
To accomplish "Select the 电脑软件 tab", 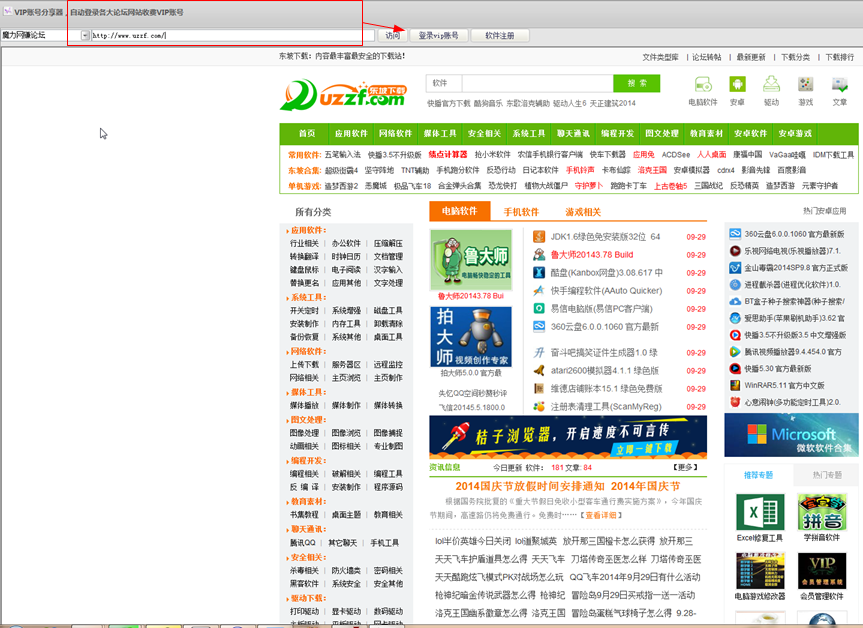I will tap(460, 211).
